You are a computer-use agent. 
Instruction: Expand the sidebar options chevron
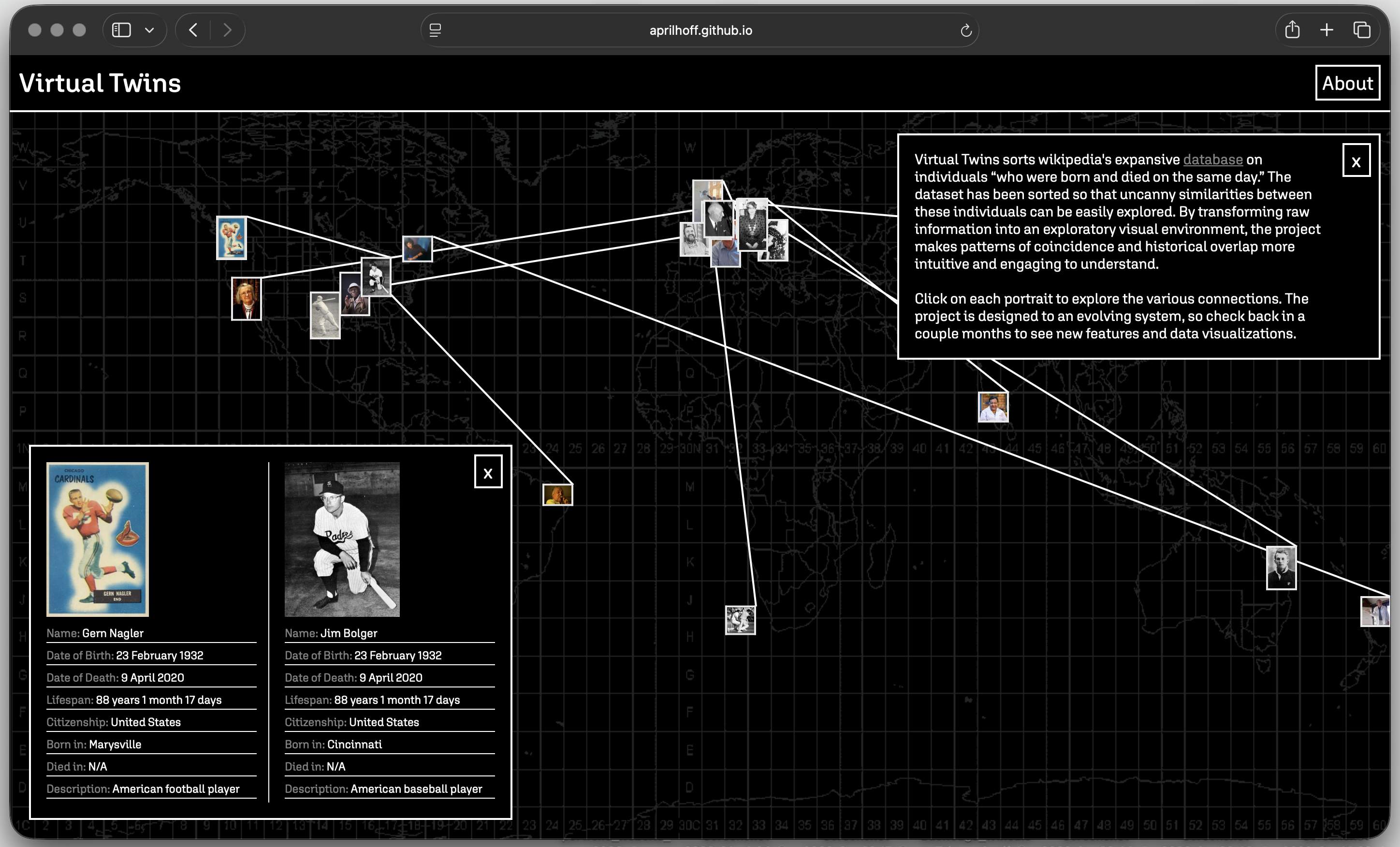(x=149, y=30)
